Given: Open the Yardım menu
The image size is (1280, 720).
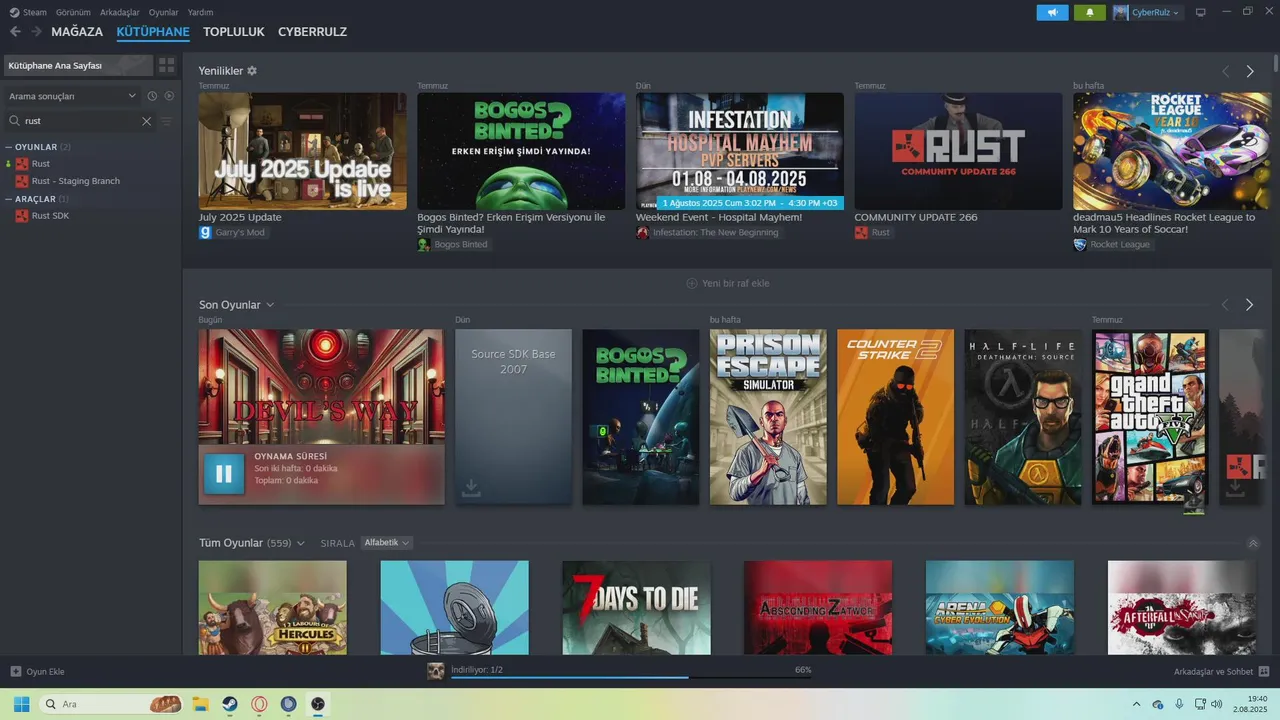Looking at the screenshot, I should coord(200,12).
